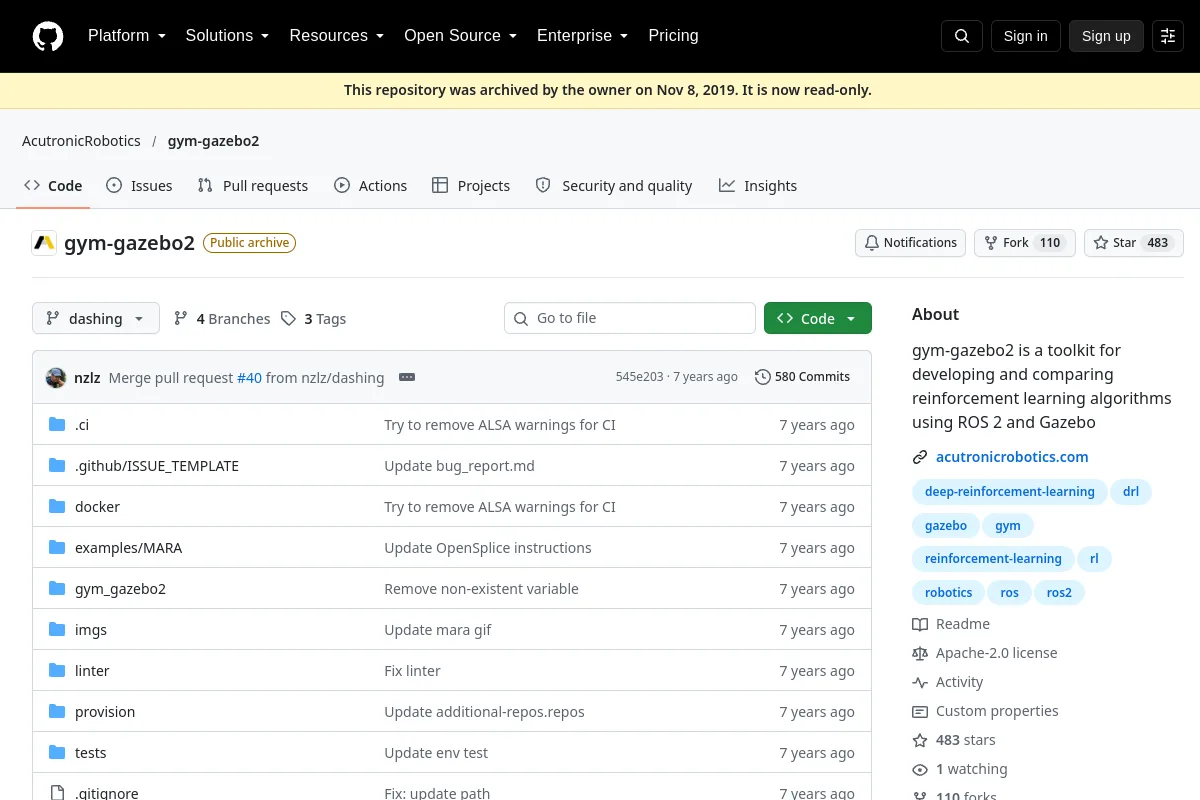The image size is (1200, 800).
Task: Fork the repository with Fork button
Action: pos(1025,243)
